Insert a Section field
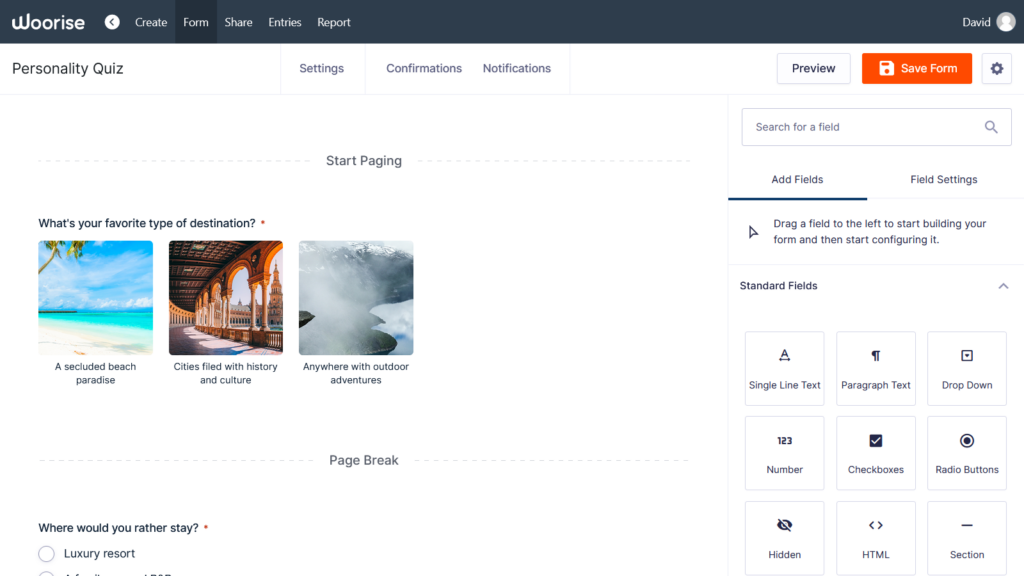 point(966,537)
